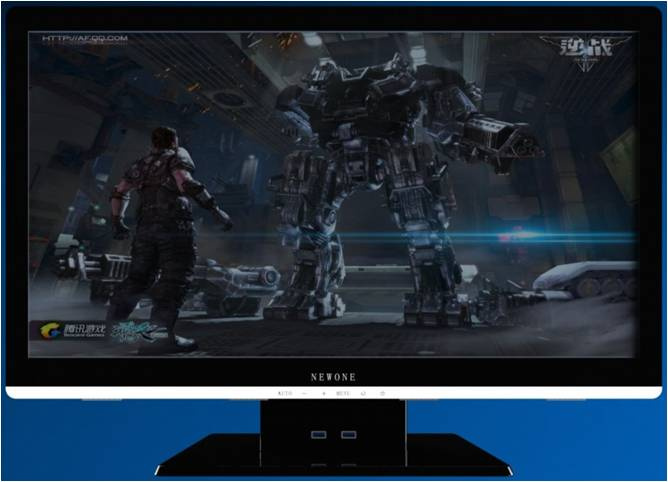The width and height of the screenshot is (668, 482).
Task: Open the monitor MENU button
Action: pos(343,393)
